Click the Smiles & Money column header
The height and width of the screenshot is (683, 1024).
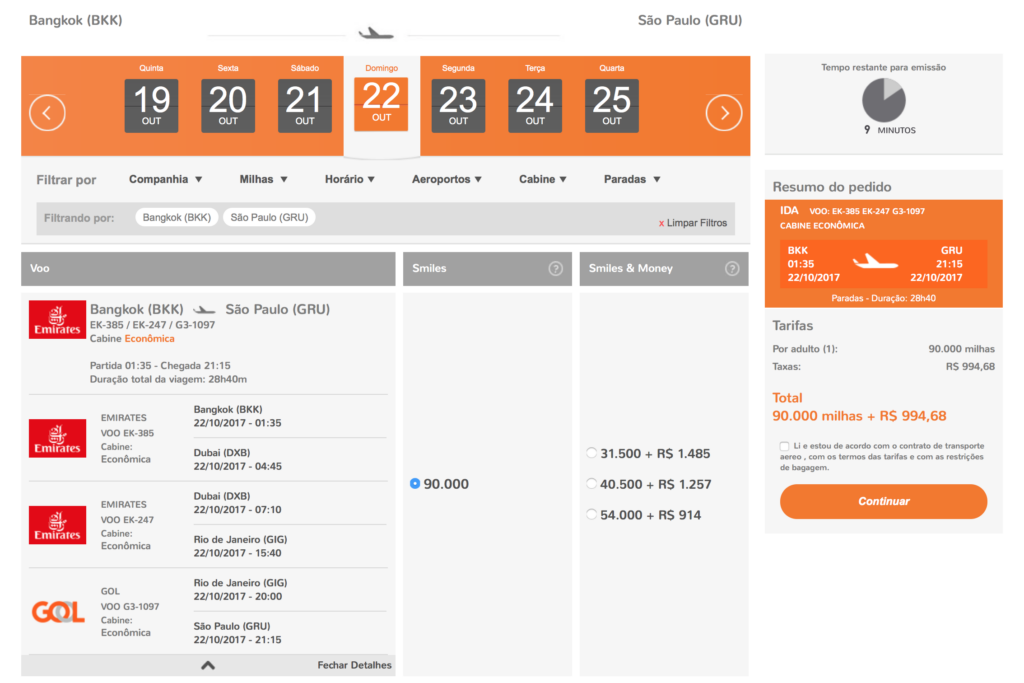click(x=664, y=269)
